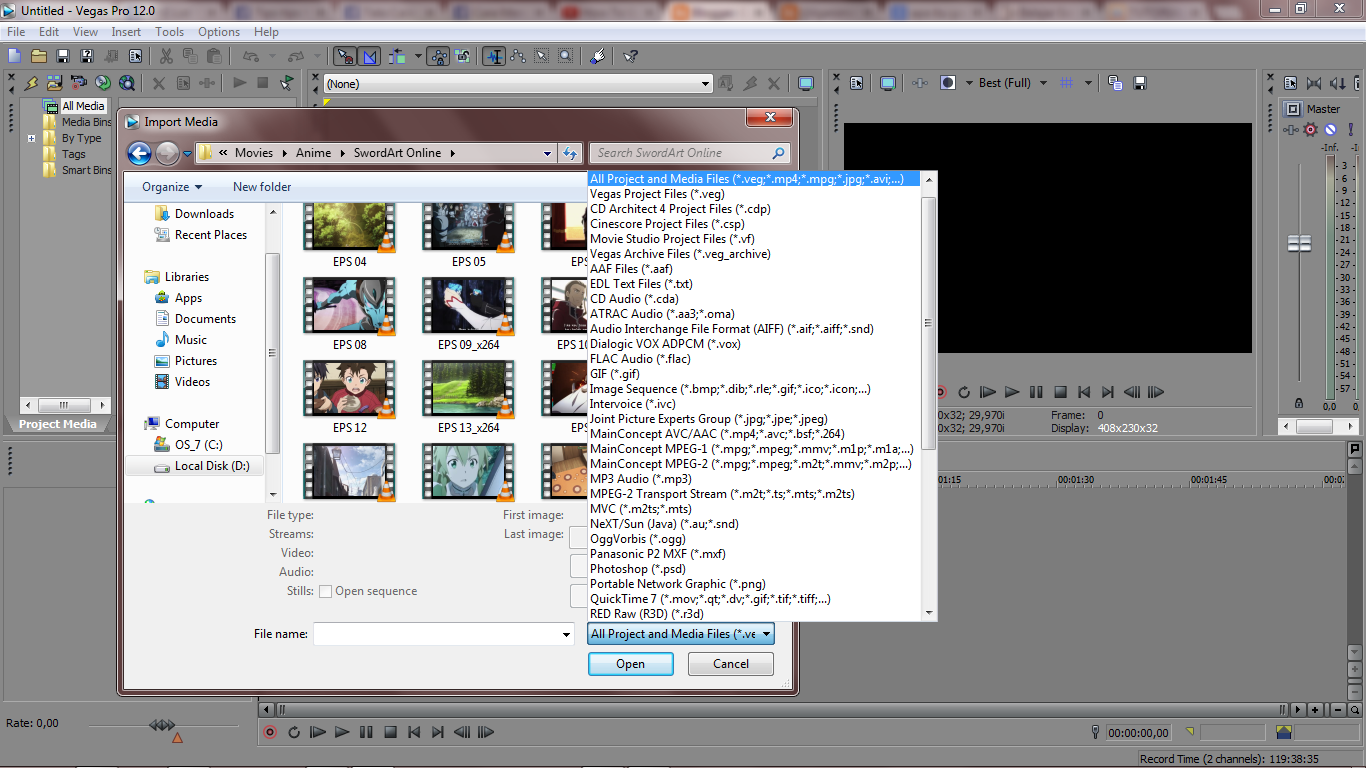Open the file type filter combo box

[x=681, y=634]
